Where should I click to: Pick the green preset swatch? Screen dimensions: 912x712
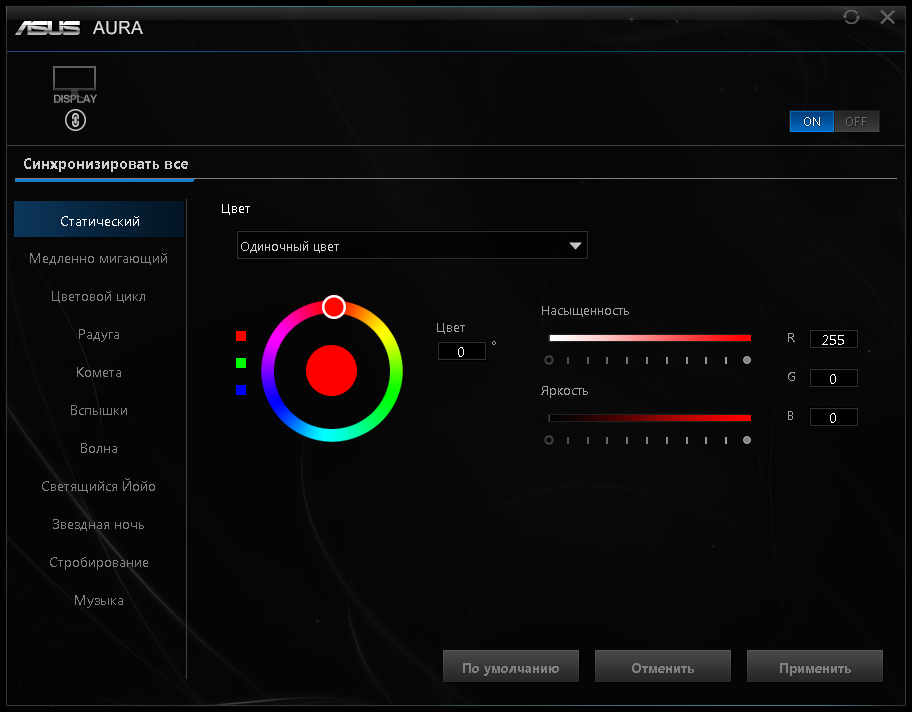click(x=241, y=362)
